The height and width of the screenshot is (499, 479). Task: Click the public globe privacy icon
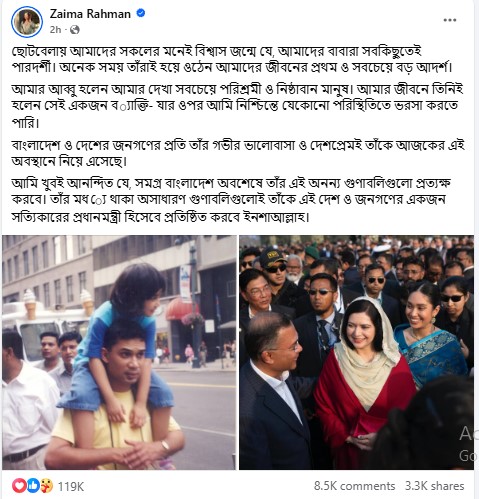pos(75,30)
